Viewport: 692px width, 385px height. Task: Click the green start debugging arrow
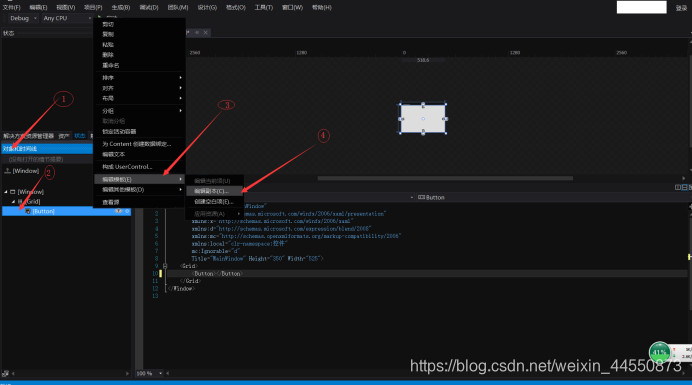coord(100,18)
